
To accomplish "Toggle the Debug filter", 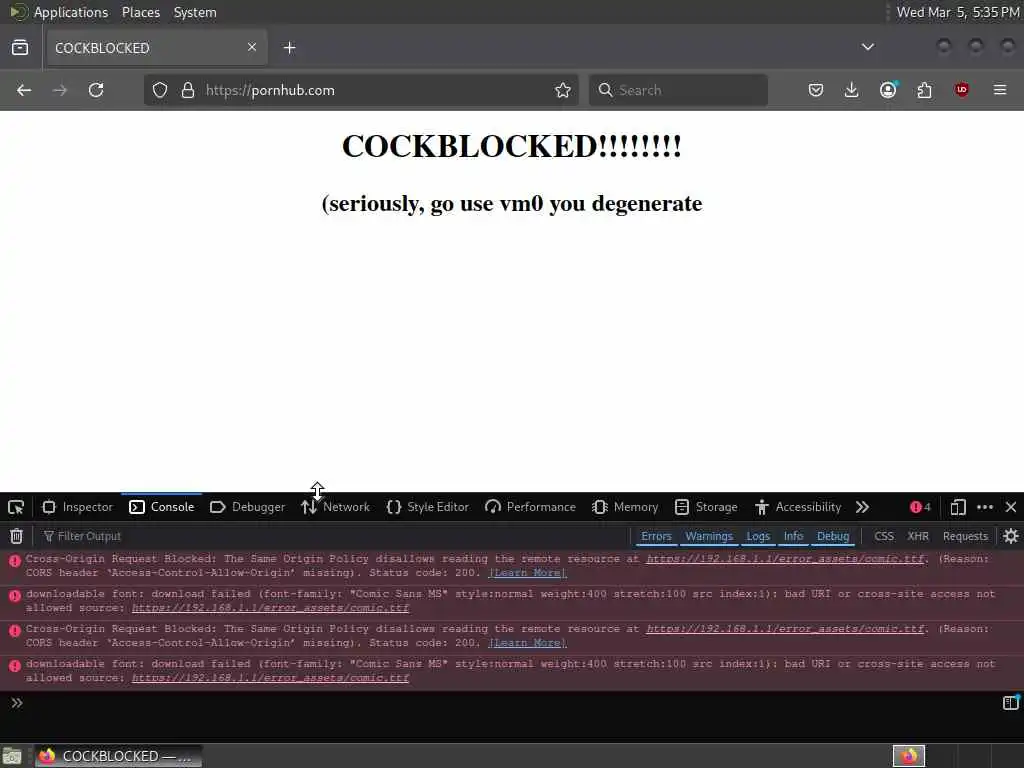I will tap(833, 536).
